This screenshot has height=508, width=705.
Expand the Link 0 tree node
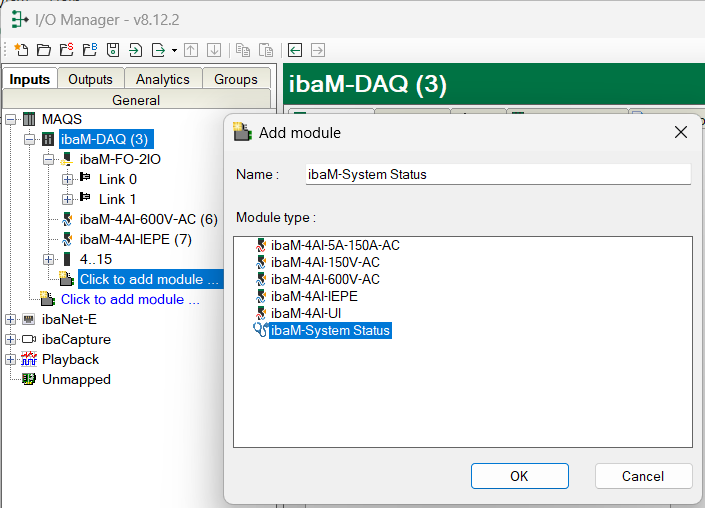click(68, 179)
